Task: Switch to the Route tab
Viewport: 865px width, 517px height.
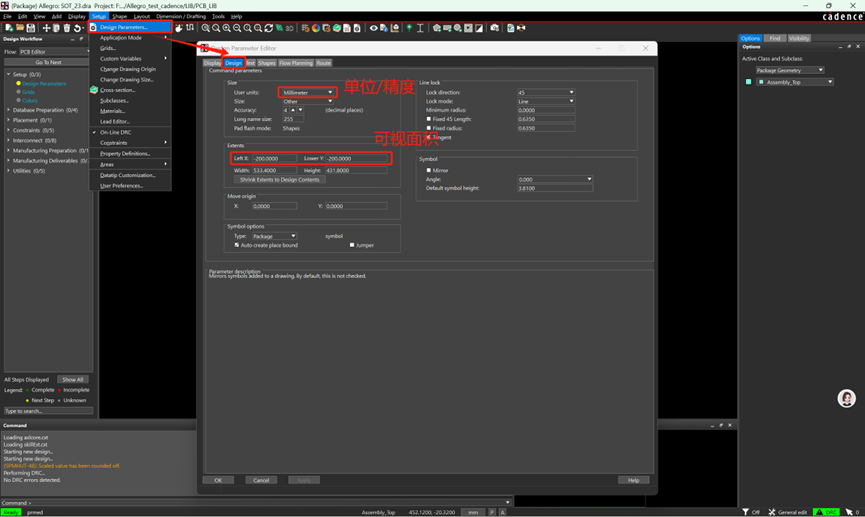Action: click(324, 63)
